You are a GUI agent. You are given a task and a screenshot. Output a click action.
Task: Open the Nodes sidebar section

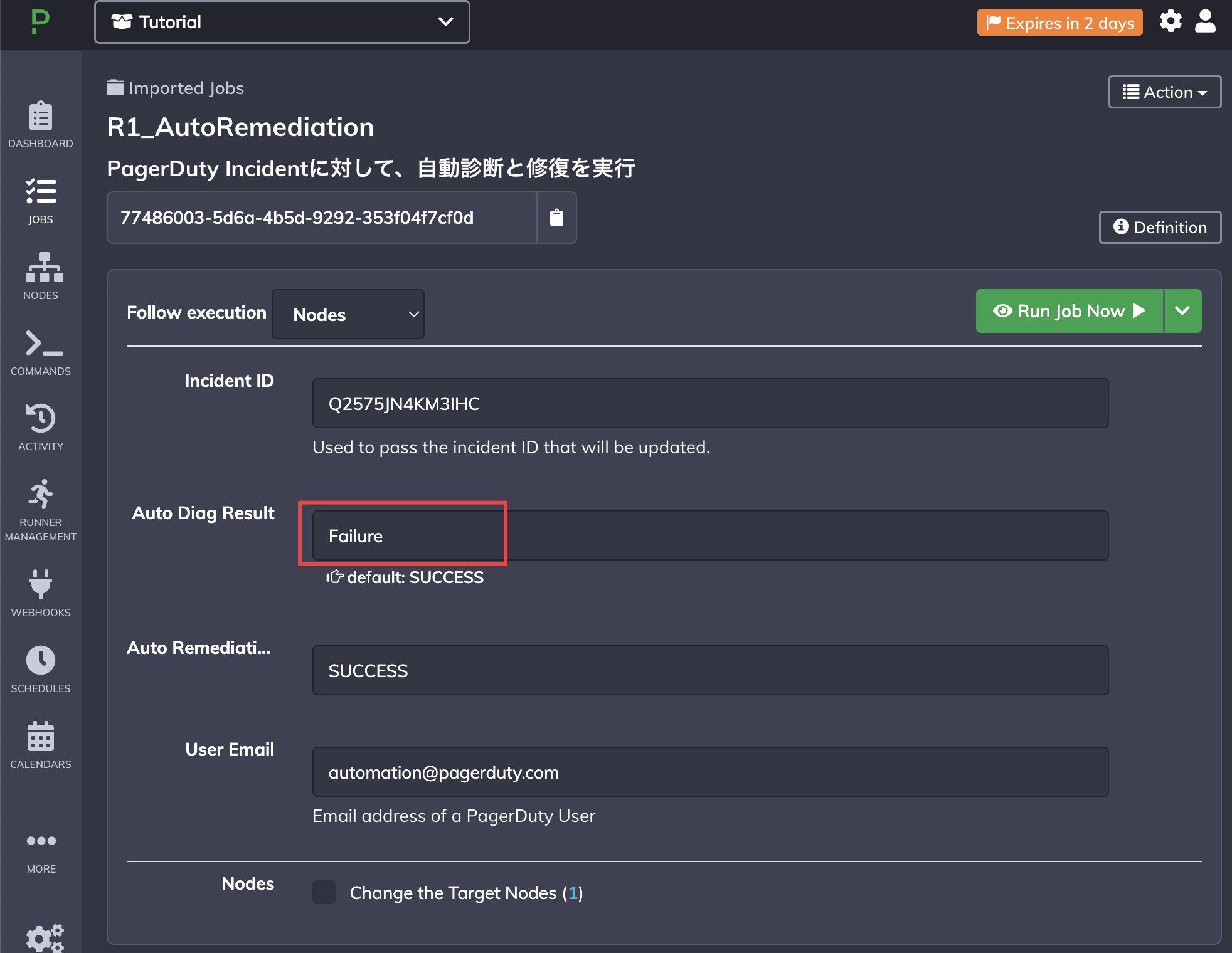pos(41,276)
